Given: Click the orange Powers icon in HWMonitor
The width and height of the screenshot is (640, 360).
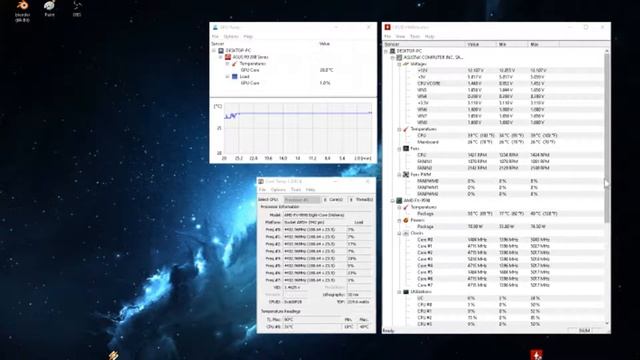Looking at the screenshot, I should [406, 220].
